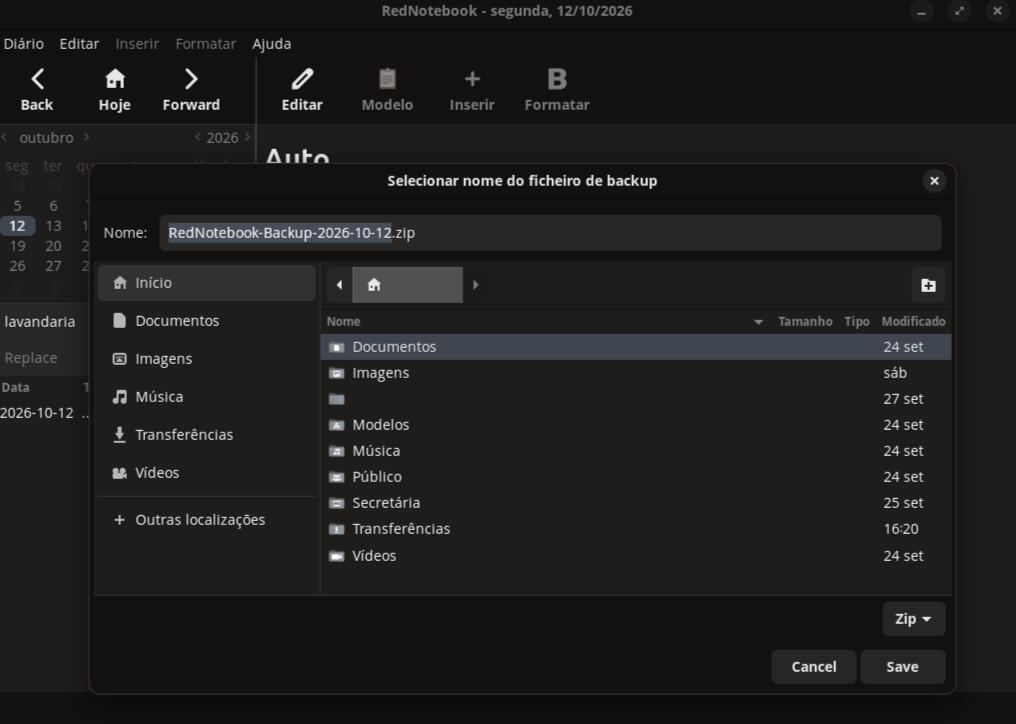Click the Save button
Screen dimensions: 1016x724
[902, 667]
